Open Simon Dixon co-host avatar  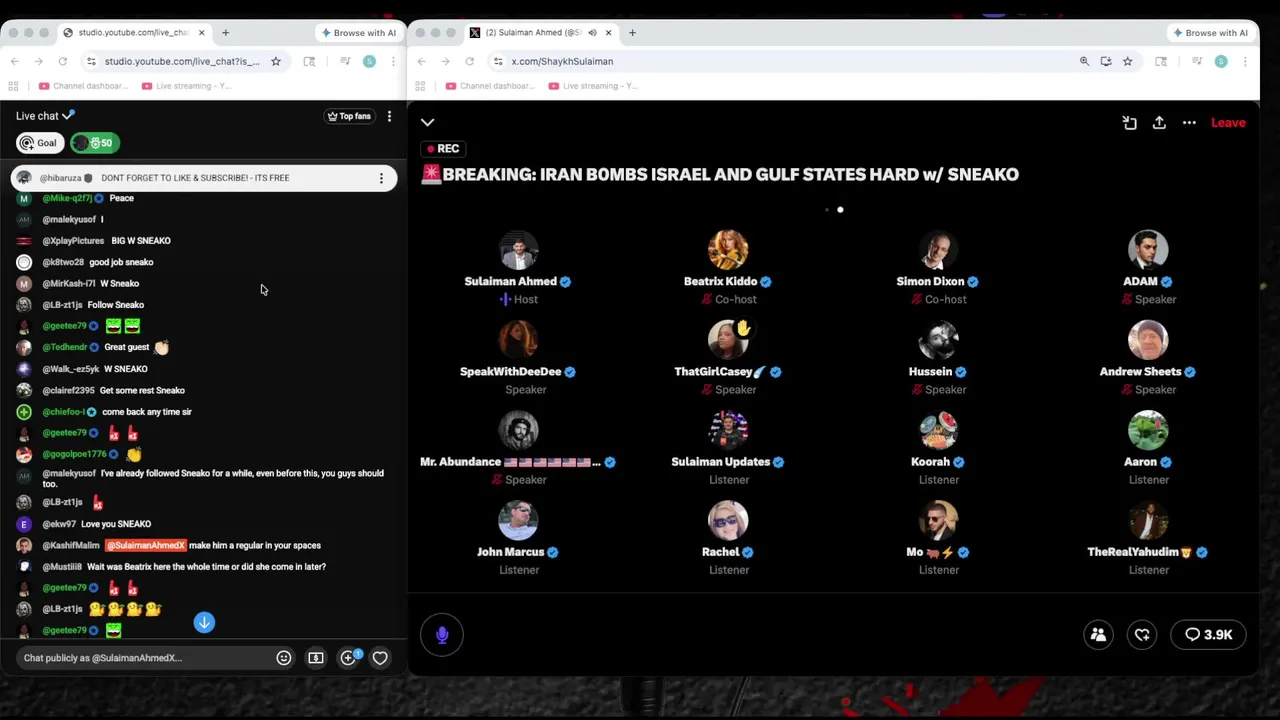(x=938, y=251)
